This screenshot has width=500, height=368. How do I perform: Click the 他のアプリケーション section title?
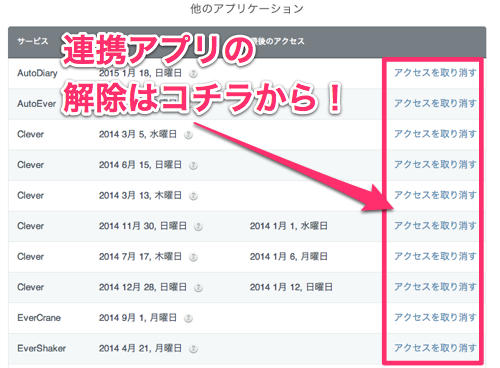pyautogui.click(x=247, y=9)
